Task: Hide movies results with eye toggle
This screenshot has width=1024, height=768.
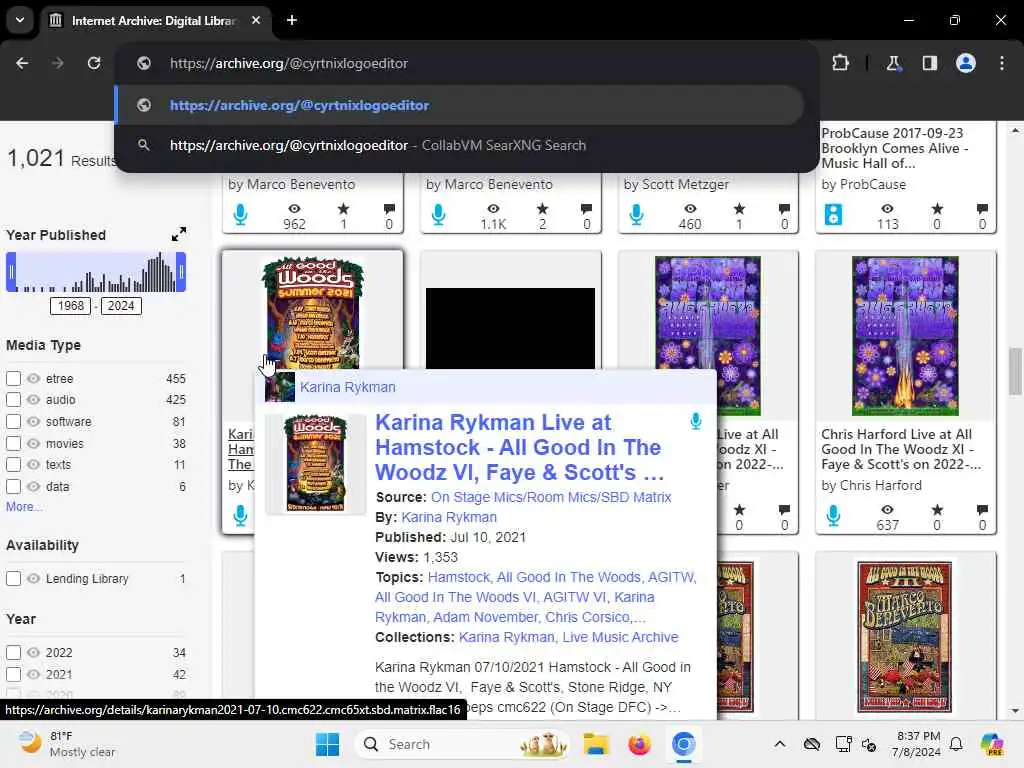Action: [x=33, y=443]
